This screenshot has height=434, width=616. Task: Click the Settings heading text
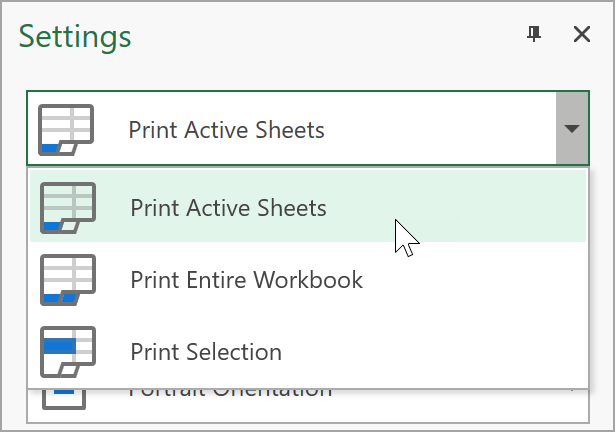point(75,37)
